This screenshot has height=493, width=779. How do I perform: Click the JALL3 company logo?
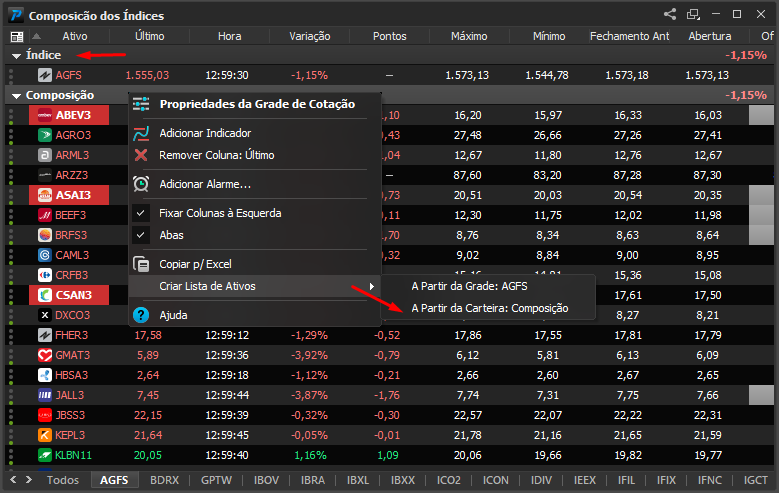click(x=45, y=395)
